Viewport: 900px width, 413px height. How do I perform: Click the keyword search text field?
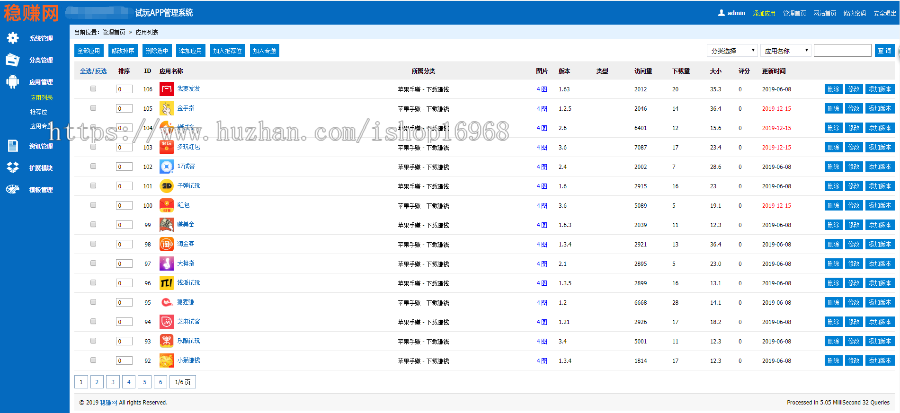click(x=843, y=50)
